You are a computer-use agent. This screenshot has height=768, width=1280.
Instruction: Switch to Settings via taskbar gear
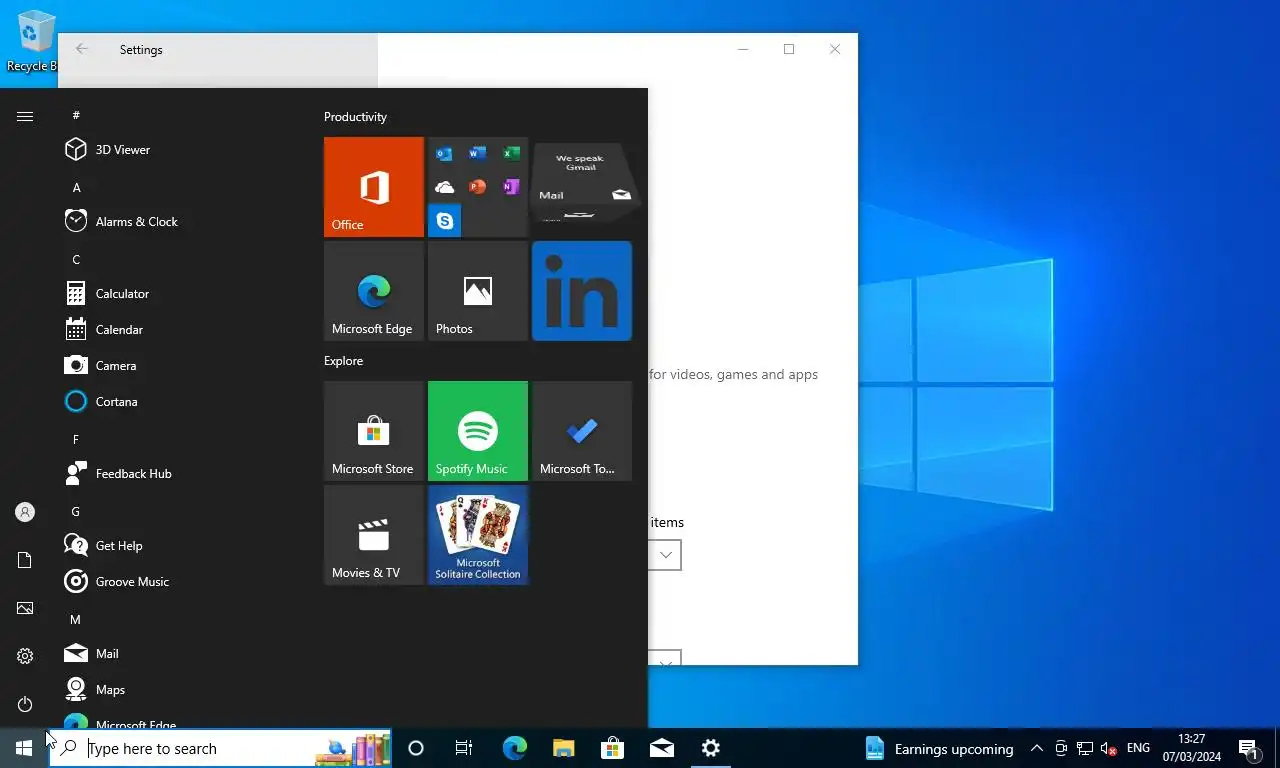pyautogui.click(x=710, y=748)
